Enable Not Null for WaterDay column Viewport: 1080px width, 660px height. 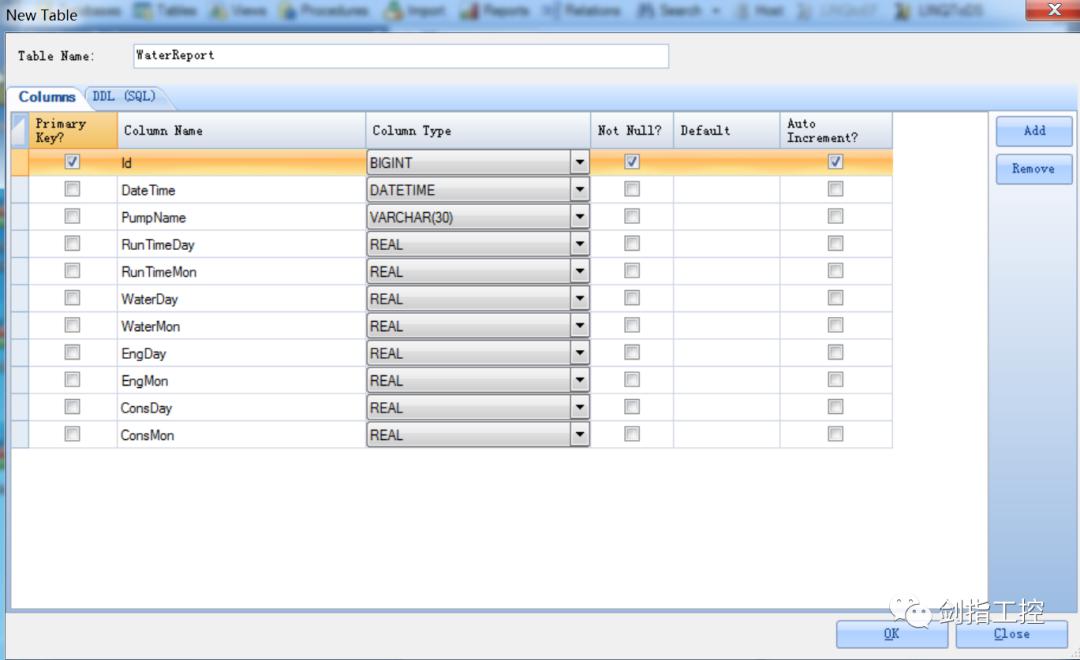(x=632, y=298)
